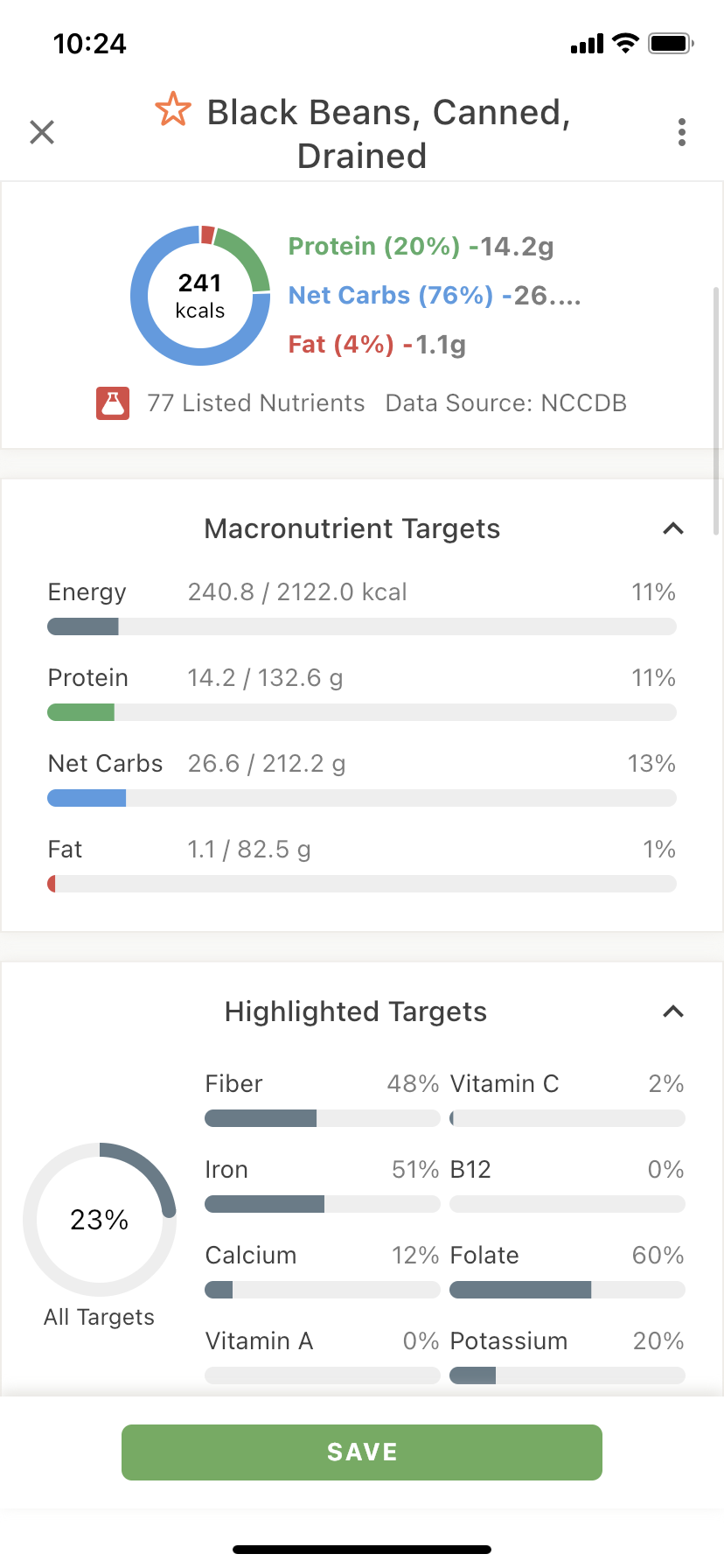Tap the Protein (20%) legend label
724x1568 pixels.
374,247
